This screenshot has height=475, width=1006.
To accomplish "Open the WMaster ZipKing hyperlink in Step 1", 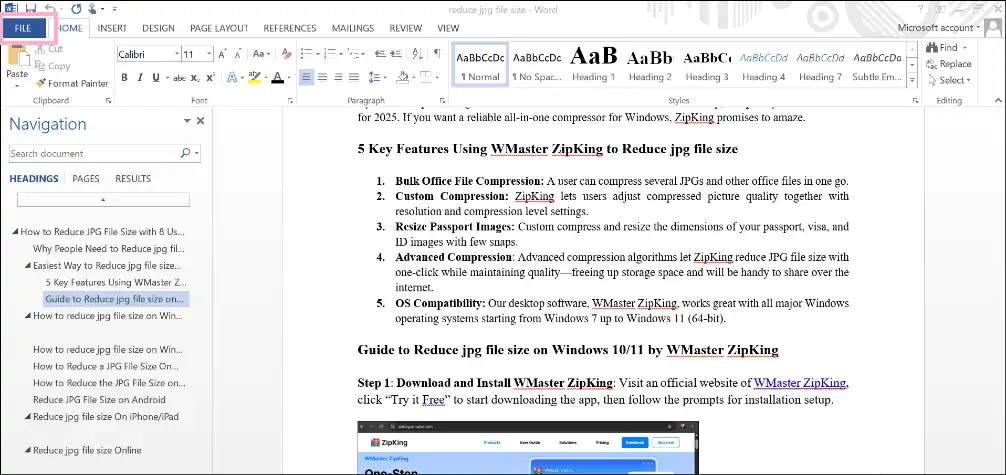I will pos(800,383).
